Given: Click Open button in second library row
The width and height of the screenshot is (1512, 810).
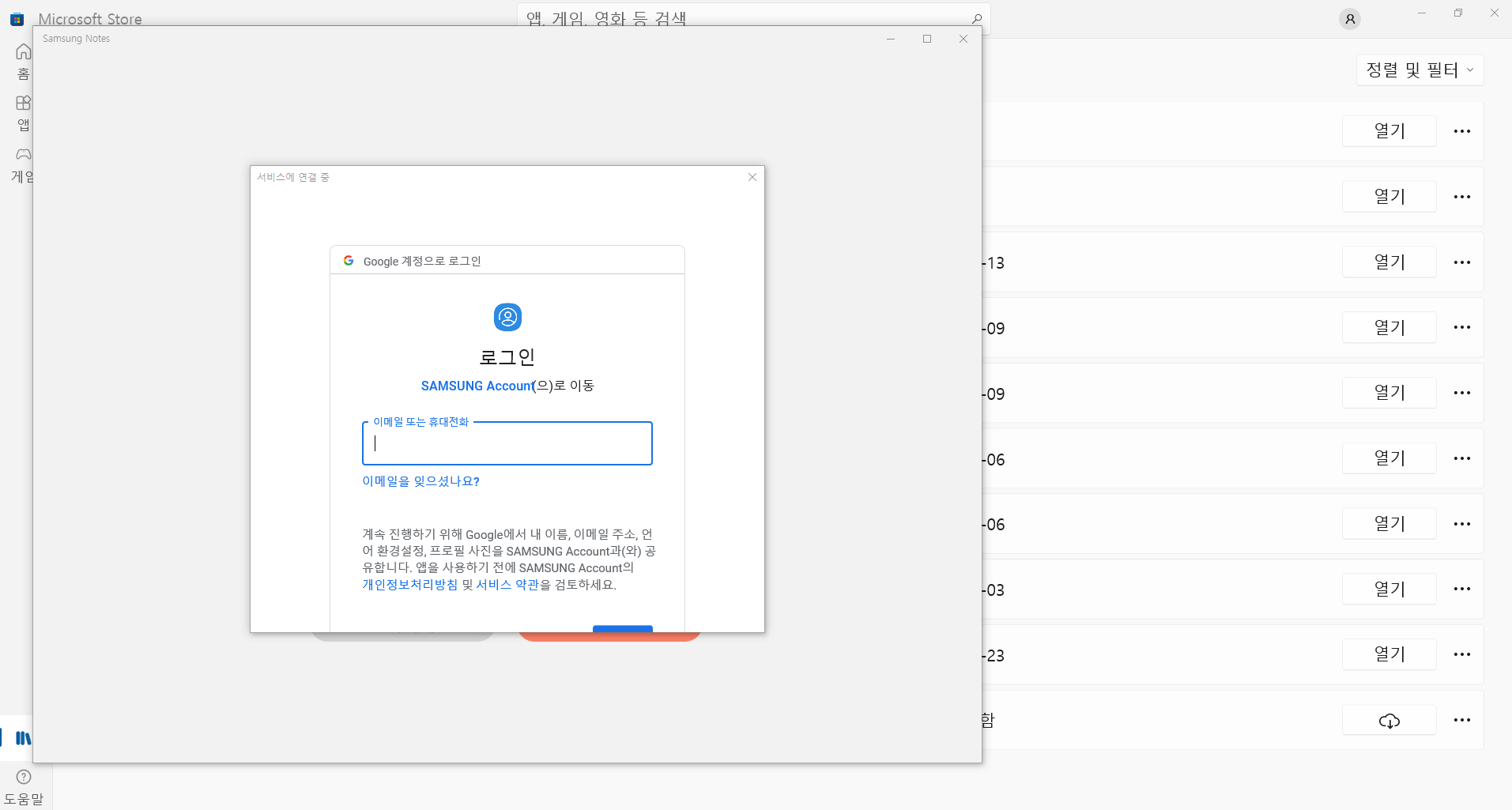Looking at the screenshot, I should (1389, 197).
